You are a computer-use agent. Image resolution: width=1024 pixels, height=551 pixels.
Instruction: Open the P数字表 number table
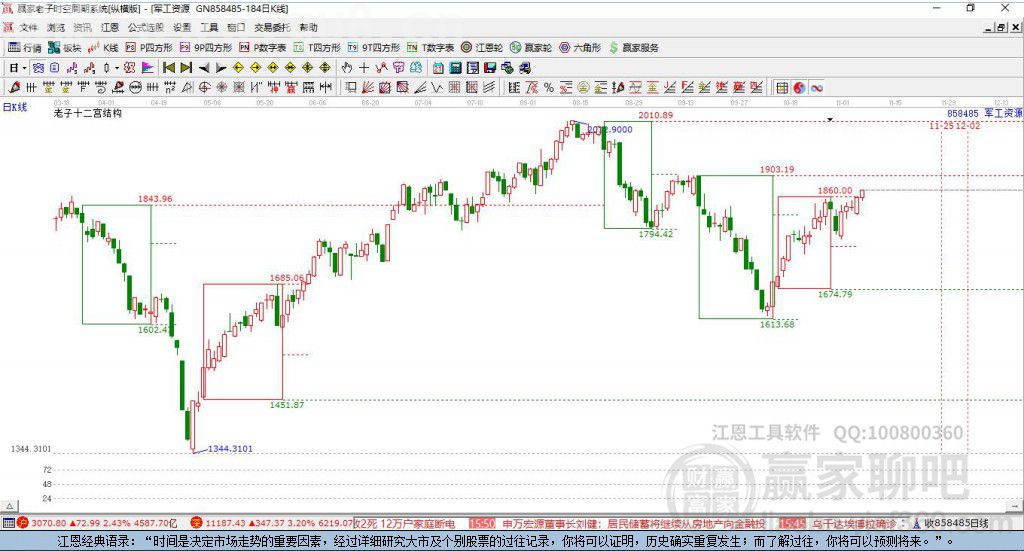tap(263, 48)
